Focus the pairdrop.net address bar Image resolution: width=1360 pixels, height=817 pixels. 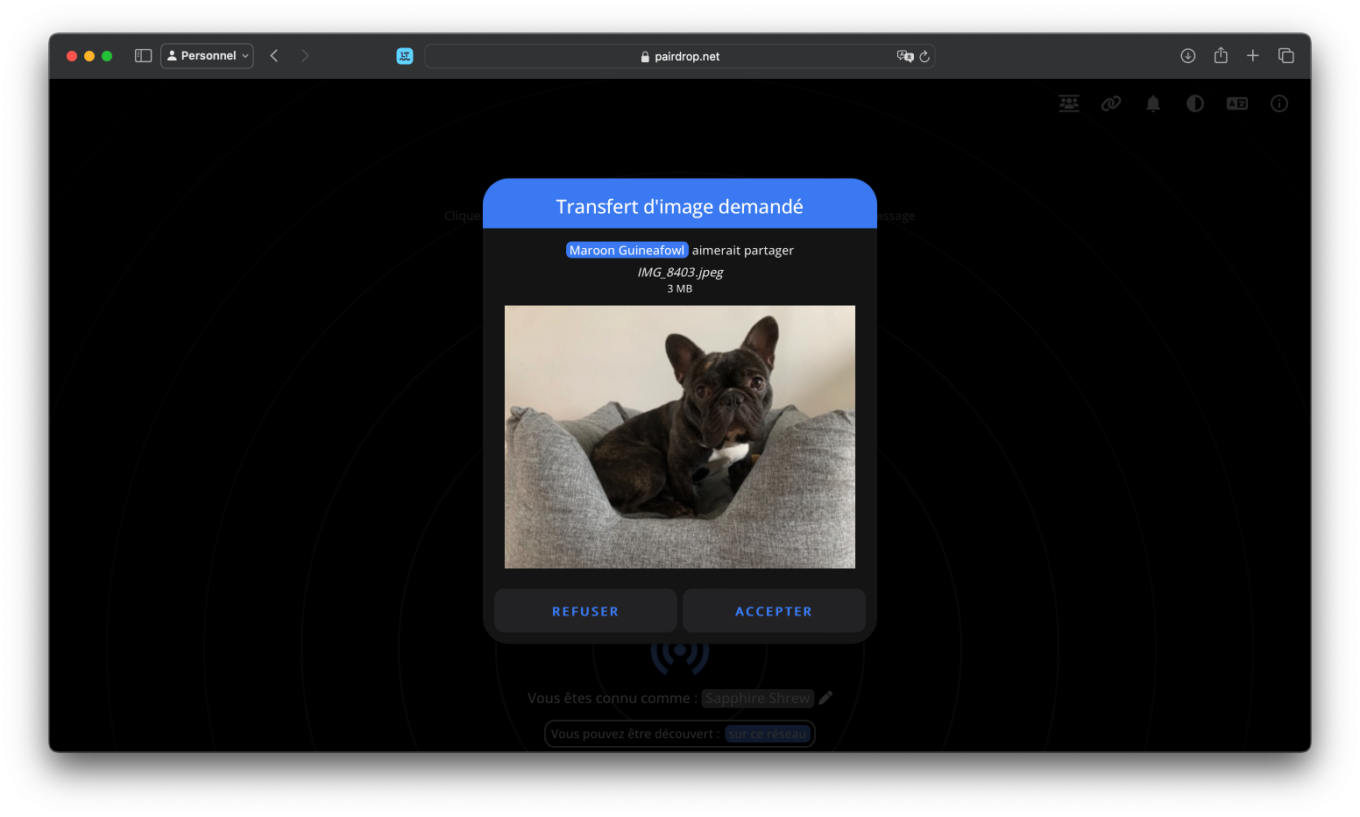pos(680,56)
